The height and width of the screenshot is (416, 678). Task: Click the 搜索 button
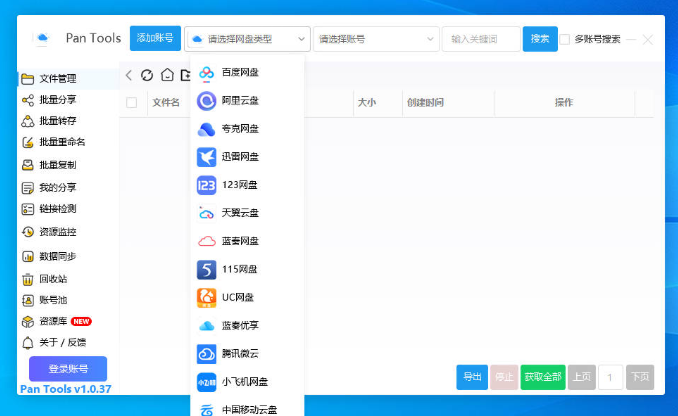pos(540,39)
